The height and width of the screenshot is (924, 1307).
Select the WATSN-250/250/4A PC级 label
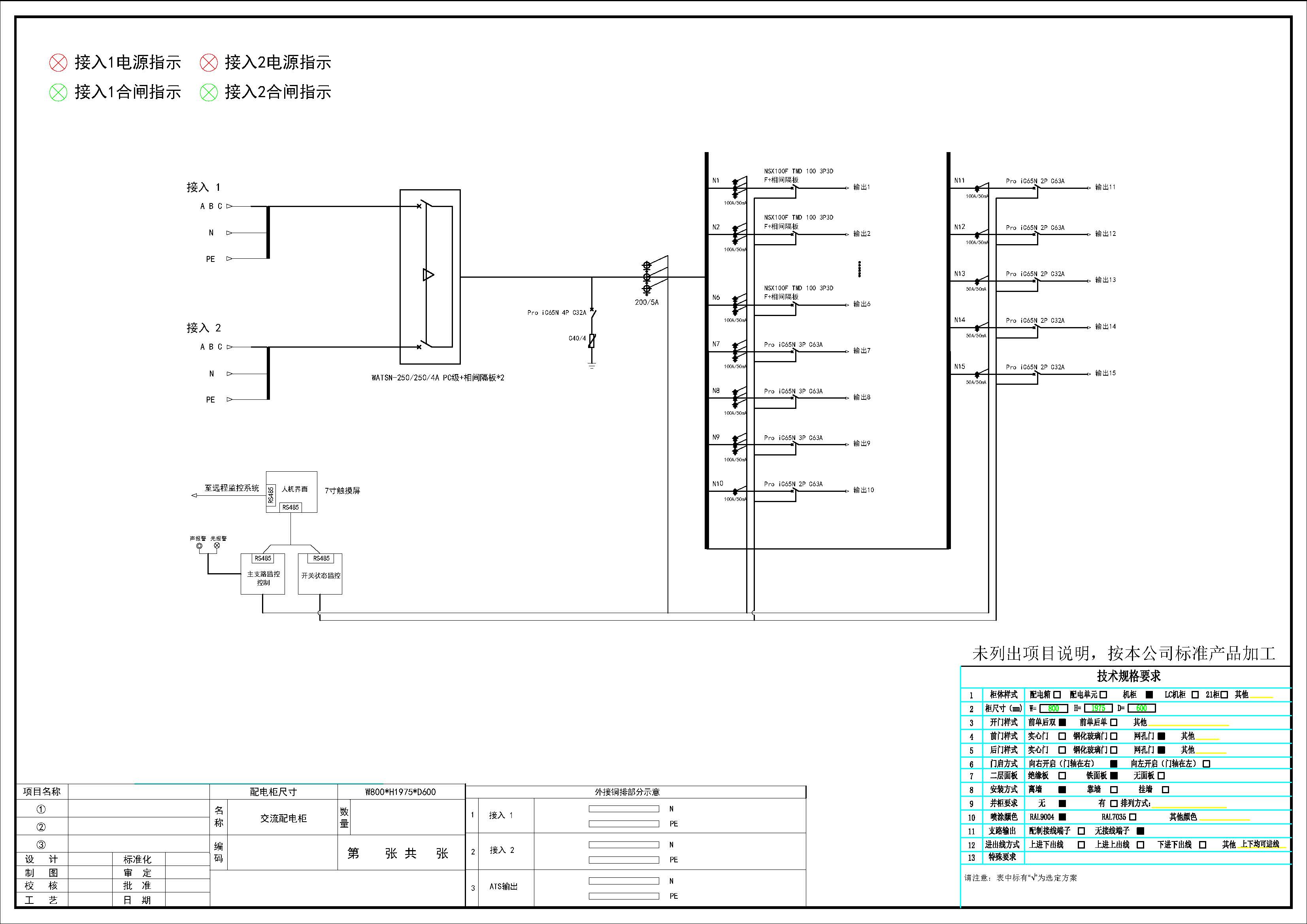(438, 378)
